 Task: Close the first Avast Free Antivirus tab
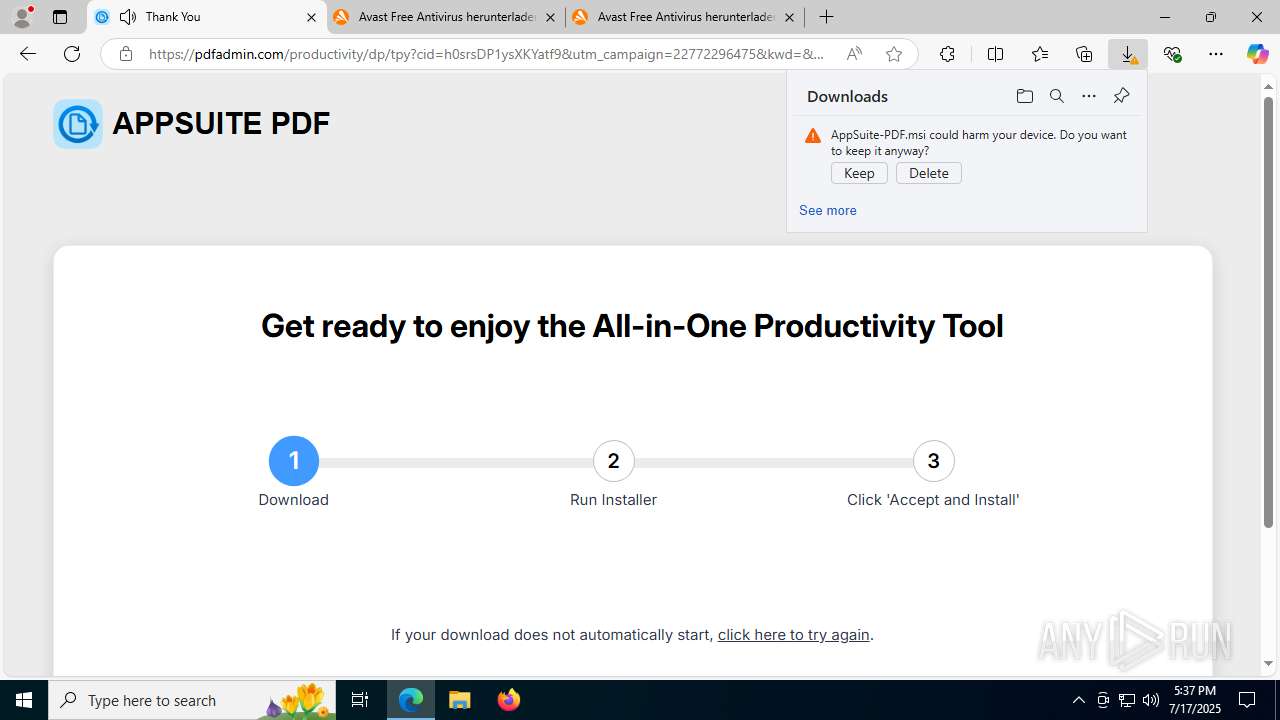coord(550,17)
